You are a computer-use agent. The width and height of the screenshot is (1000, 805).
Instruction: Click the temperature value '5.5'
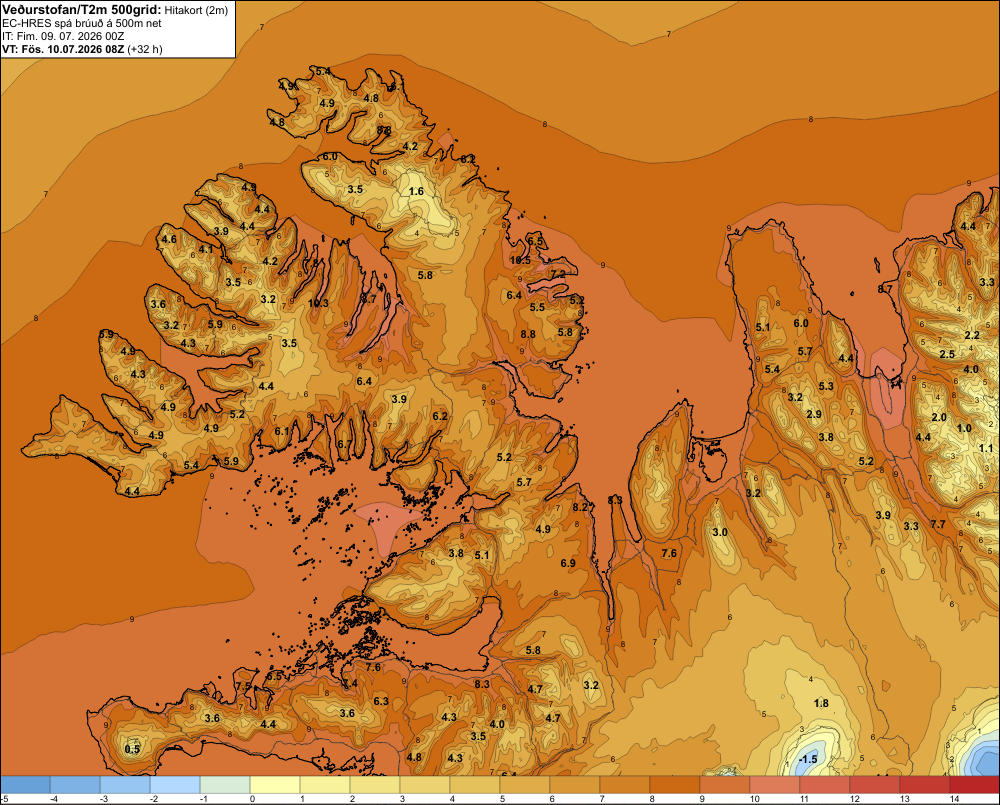click(x=538, y=307)
